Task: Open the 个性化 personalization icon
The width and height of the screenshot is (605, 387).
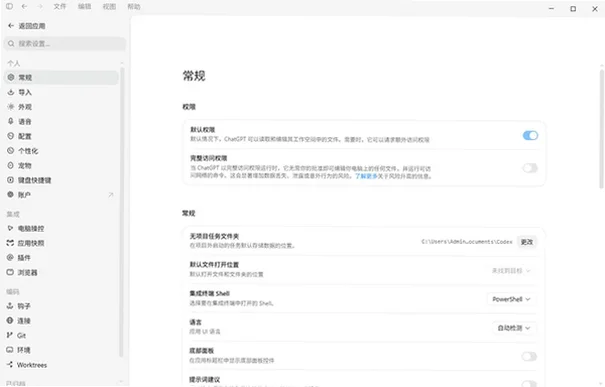Action: tap(11, 150)
